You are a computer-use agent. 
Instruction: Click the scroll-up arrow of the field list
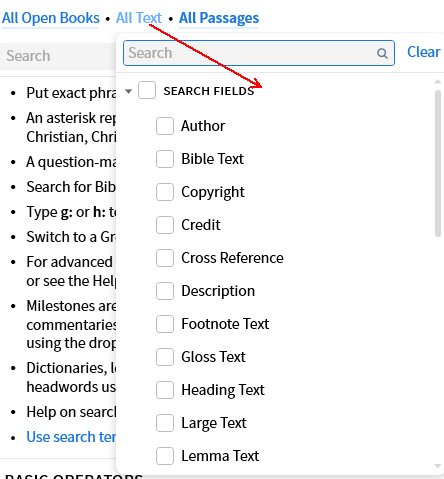(438, 82)
